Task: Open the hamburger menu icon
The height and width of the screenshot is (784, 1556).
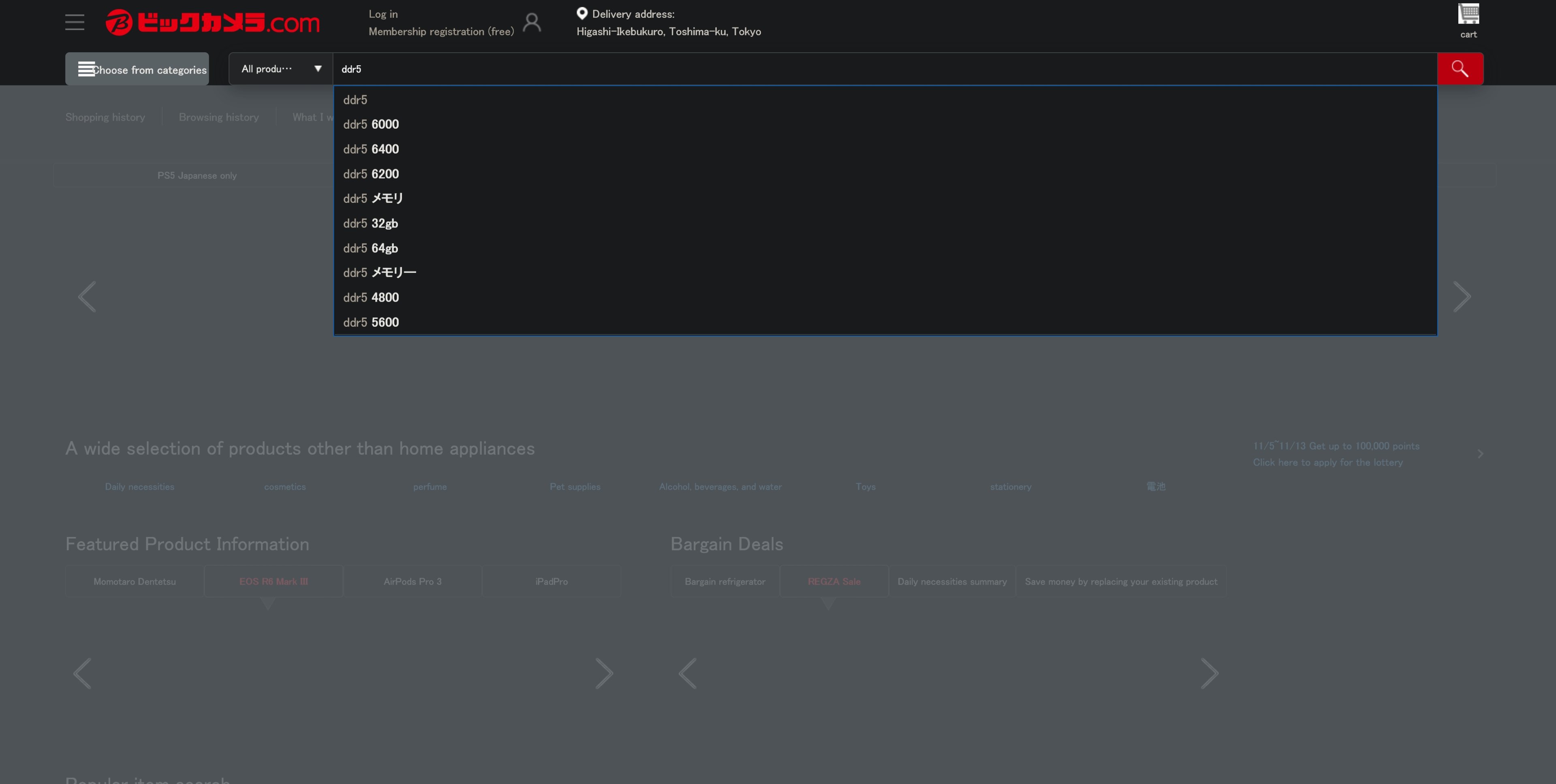Action: 75,22
